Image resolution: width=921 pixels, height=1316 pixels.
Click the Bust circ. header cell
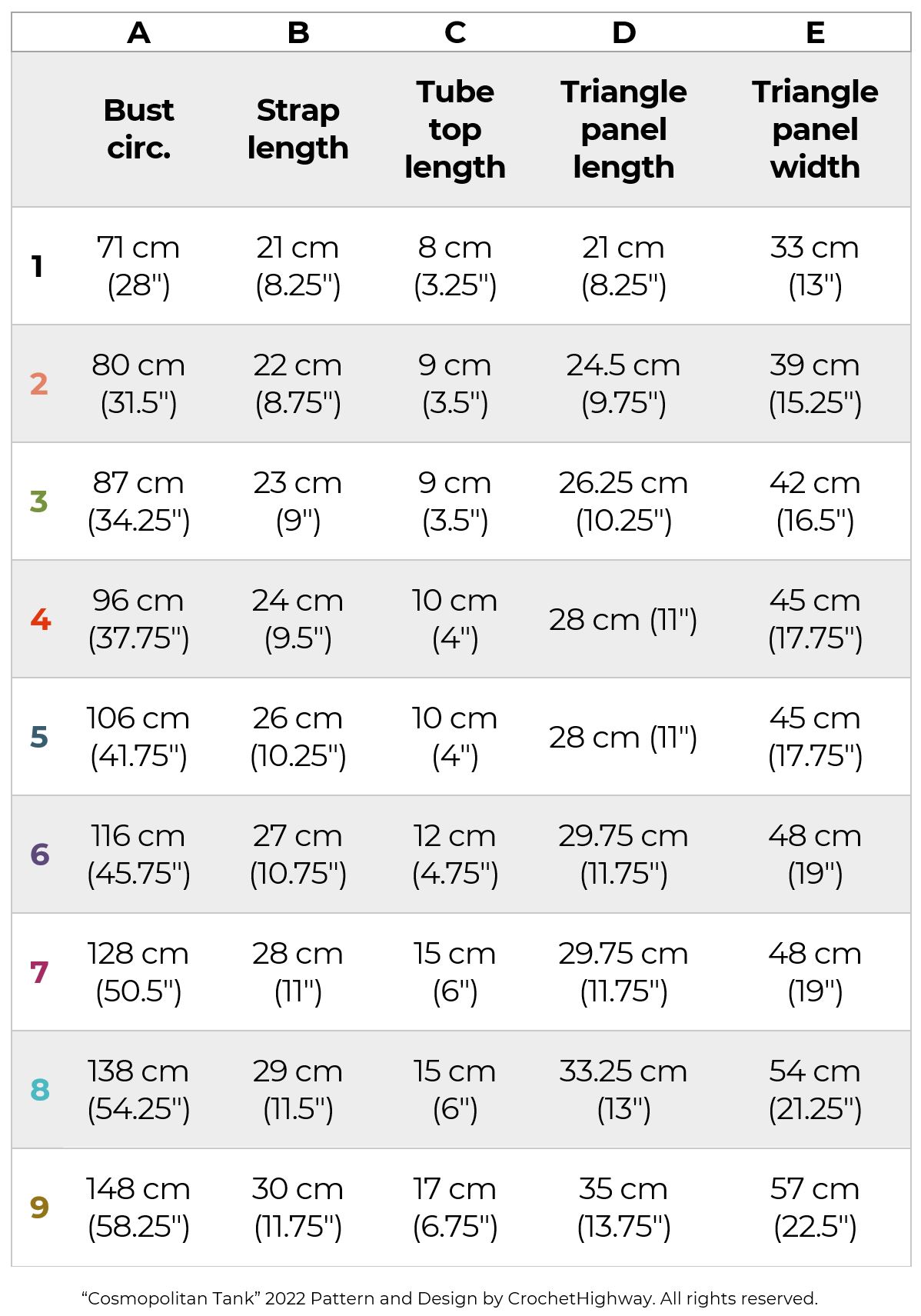138,128
